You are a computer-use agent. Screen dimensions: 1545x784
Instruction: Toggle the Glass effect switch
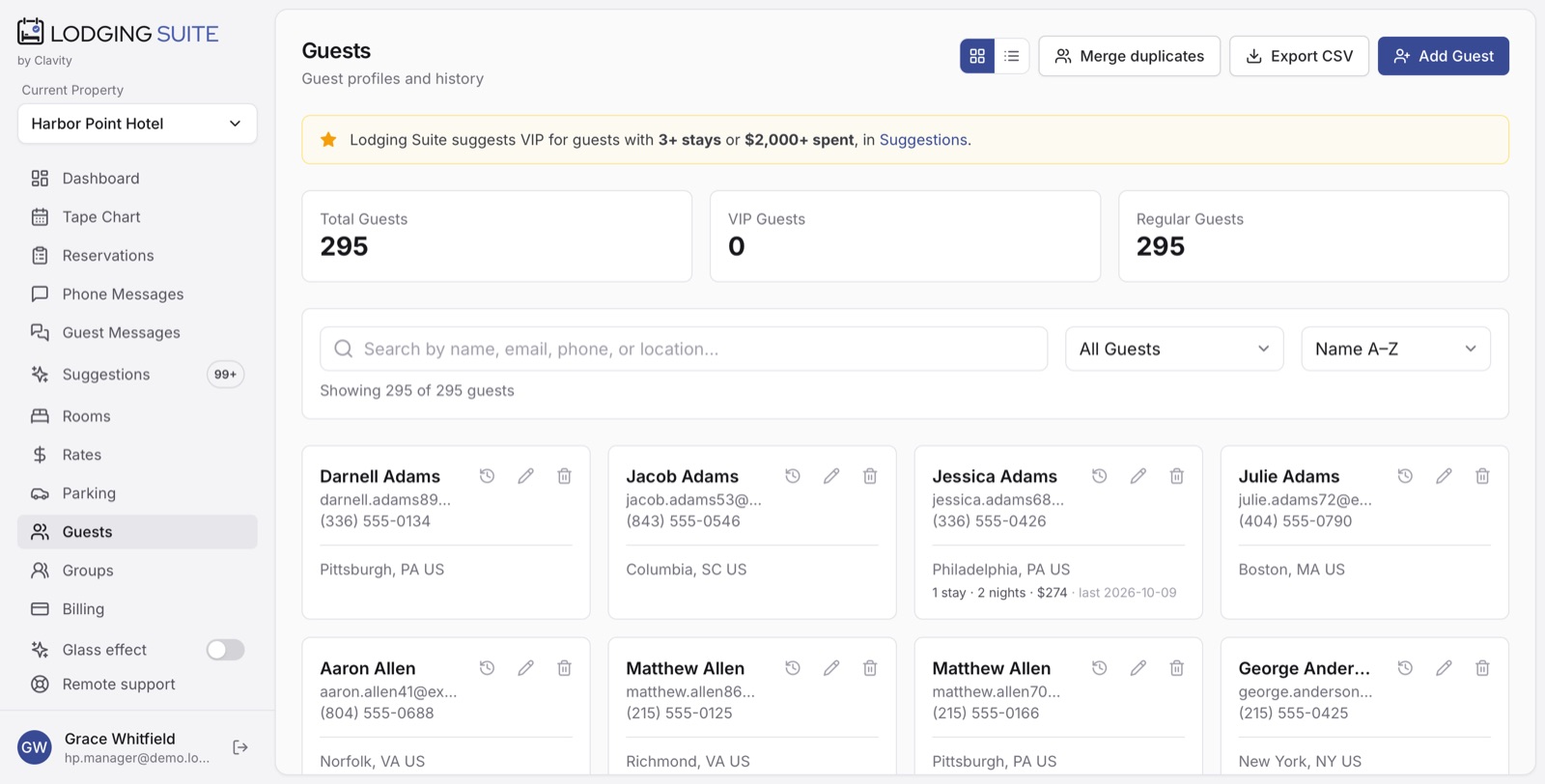[225, 650]
